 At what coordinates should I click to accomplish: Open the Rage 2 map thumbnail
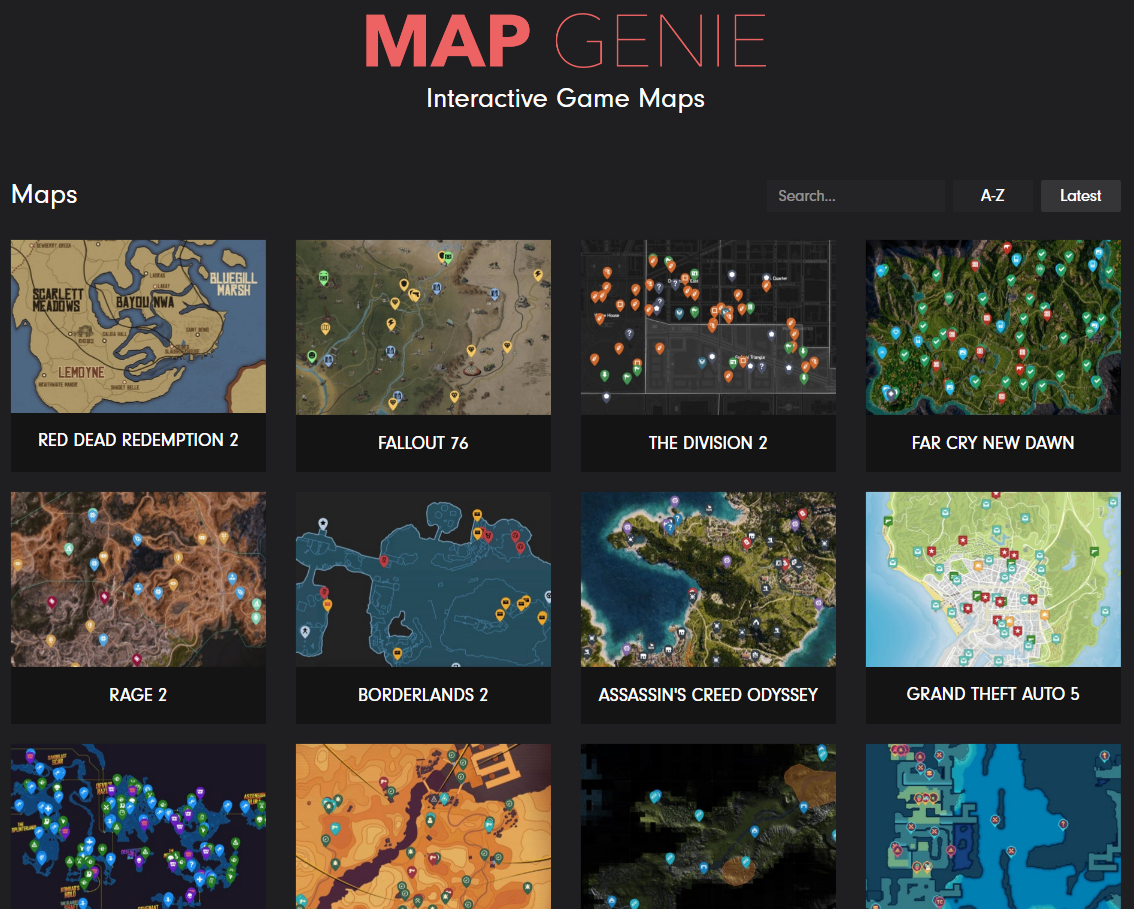[138, 579]
